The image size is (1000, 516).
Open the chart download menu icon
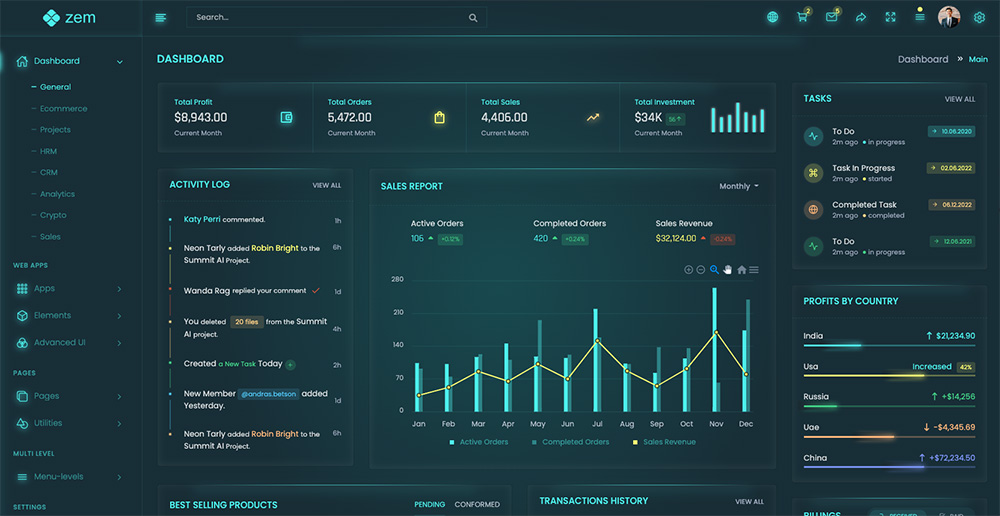(x=754, y=270)
